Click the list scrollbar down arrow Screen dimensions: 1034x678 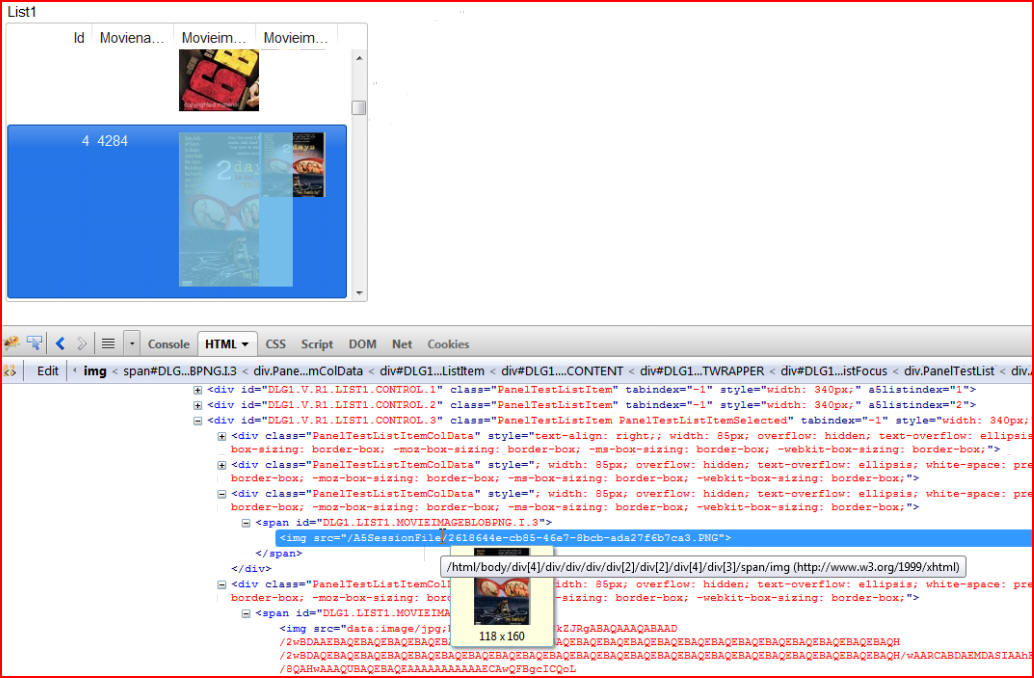pyautogui.click(x=359, y=293)
